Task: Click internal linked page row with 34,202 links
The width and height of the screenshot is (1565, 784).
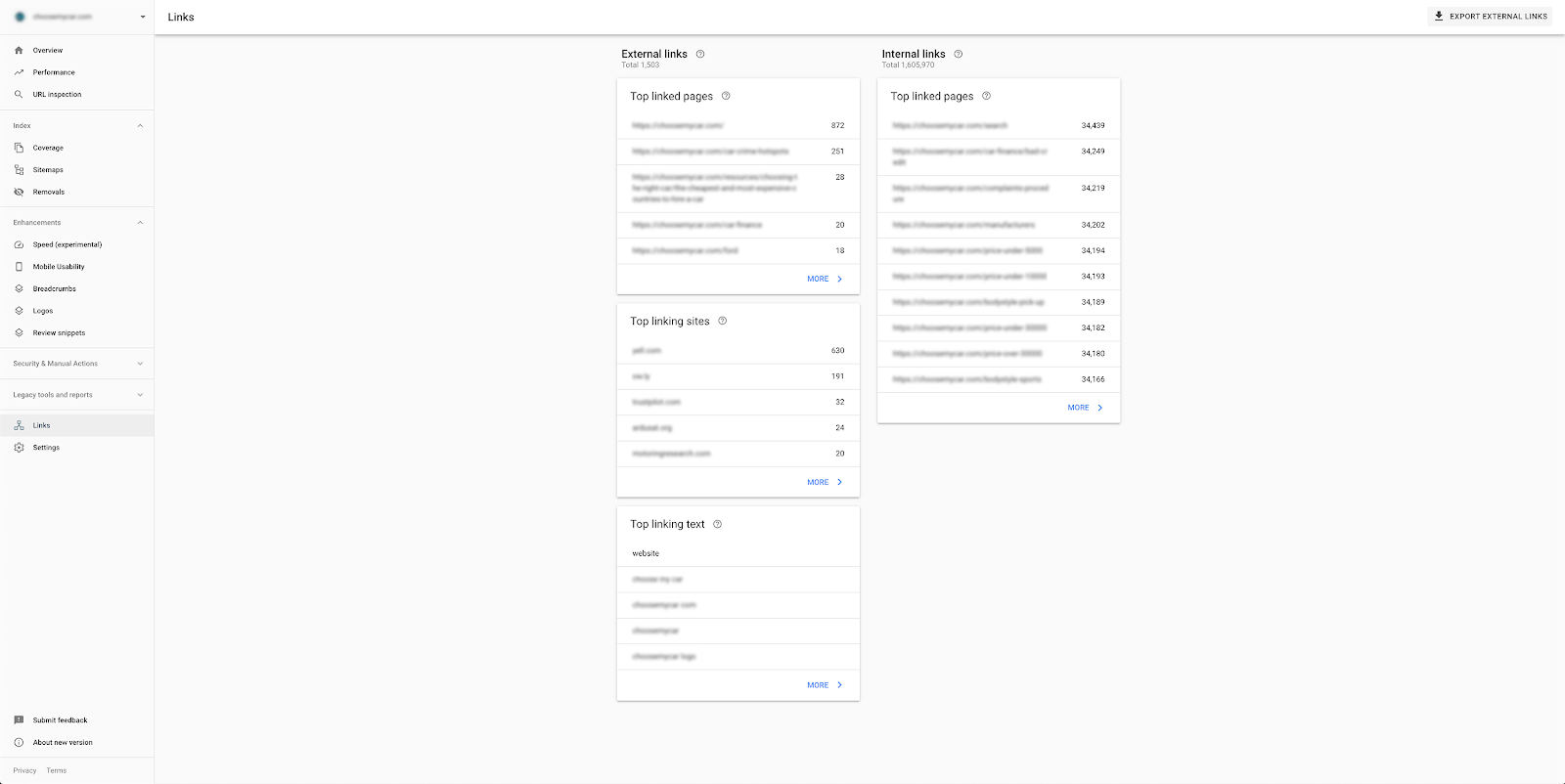Action: coord(999,225)
